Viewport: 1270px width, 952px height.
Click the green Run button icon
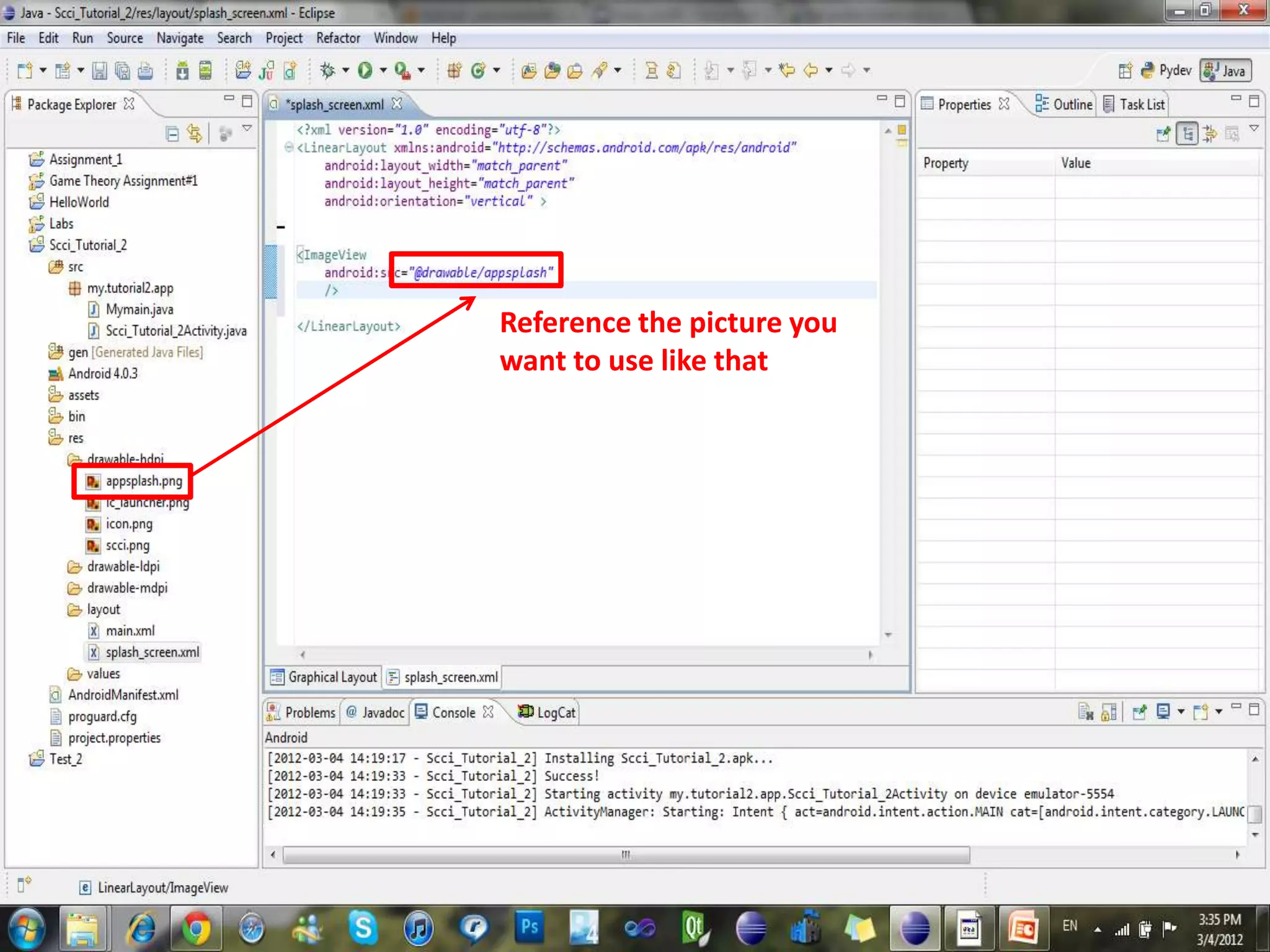coord(365,71)
